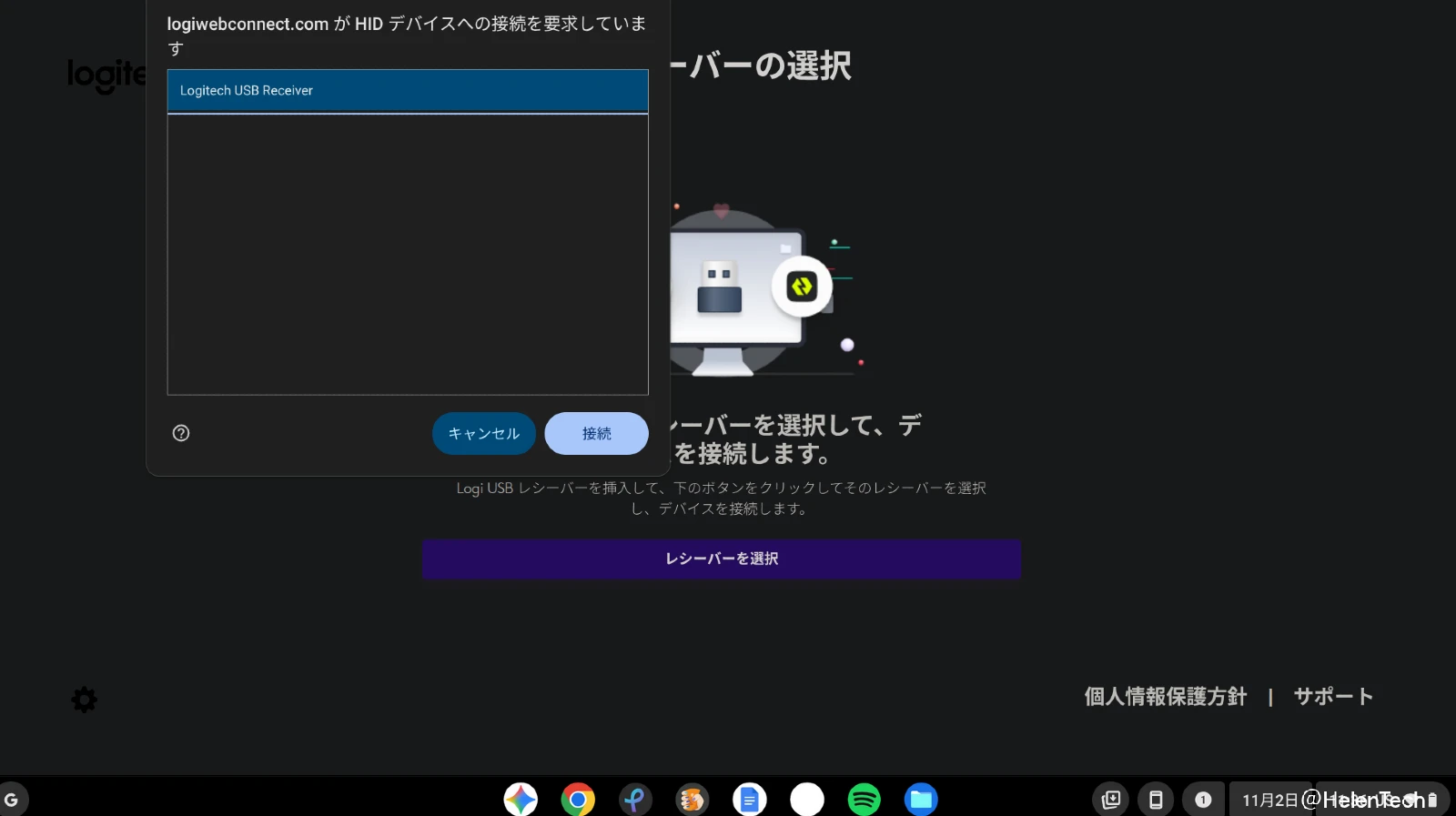
Task: Open Google Docs from the shelf
Action: point(750,800)
